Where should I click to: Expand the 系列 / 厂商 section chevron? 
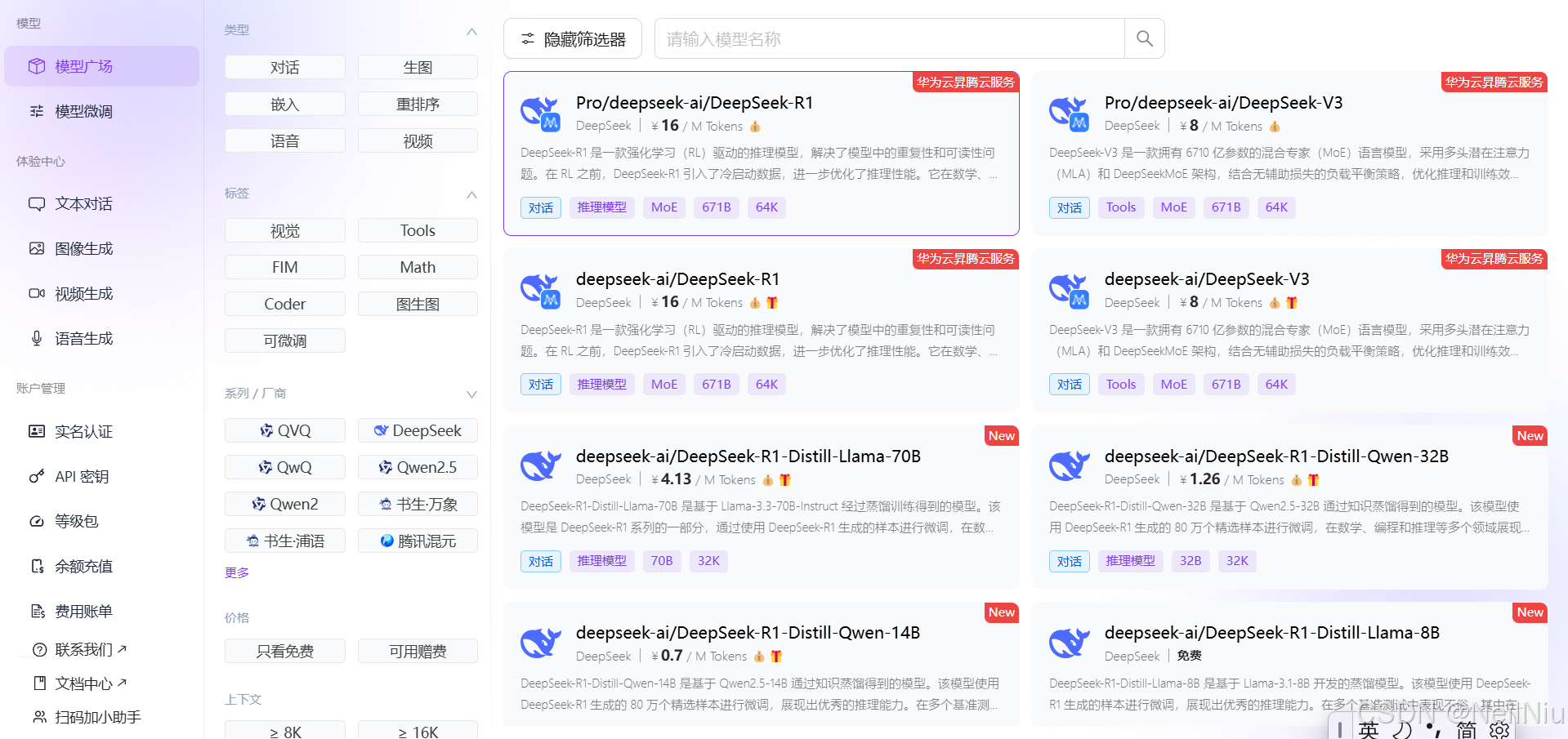[x=471, y=394]
